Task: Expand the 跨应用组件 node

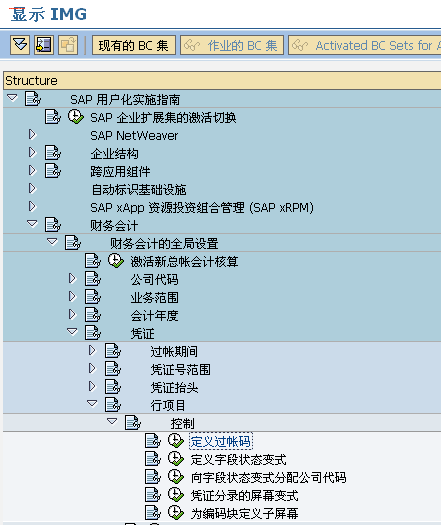Action: (32, 171)
